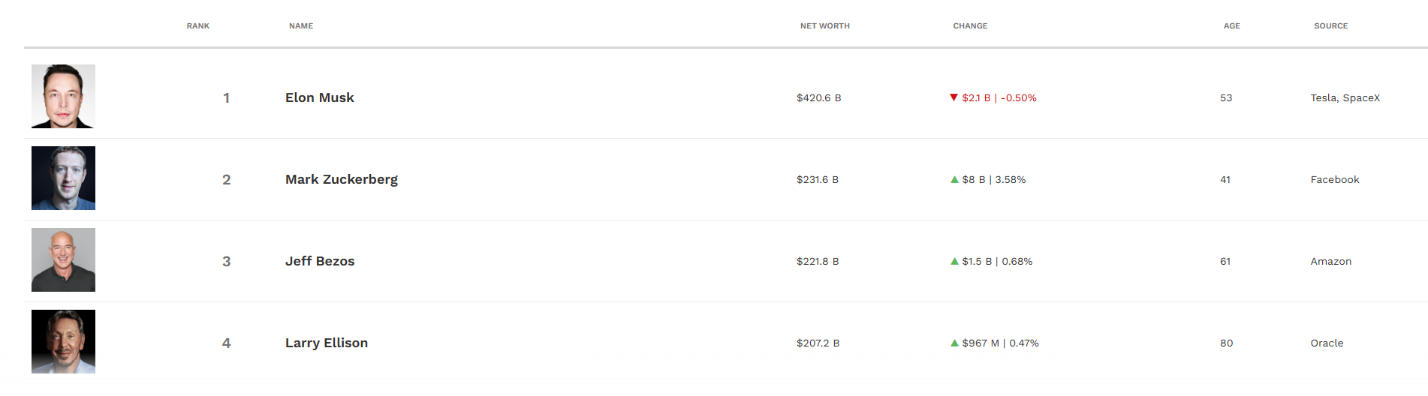The height and width of the screenshot is (396, 1428).
Task: Click the green up arrow beside $8 B
Action: click(954, 180)
